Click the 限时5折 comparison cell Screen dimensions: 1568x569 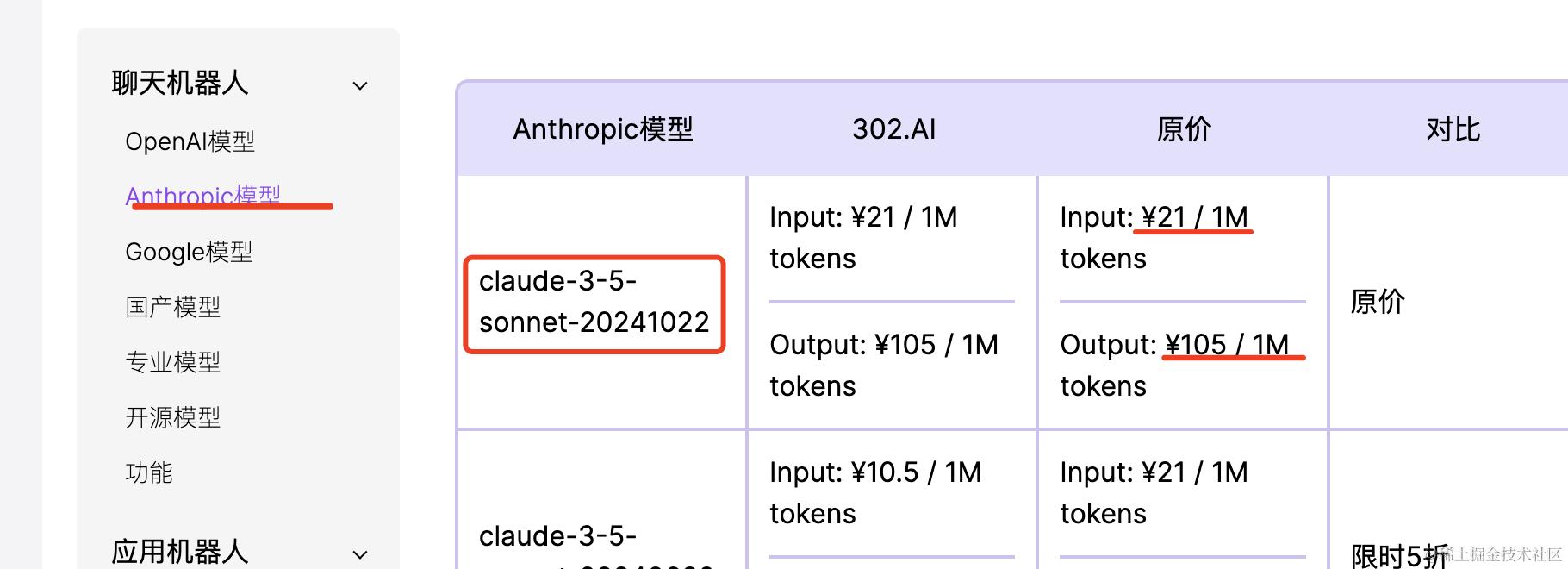coord(1399,556)
